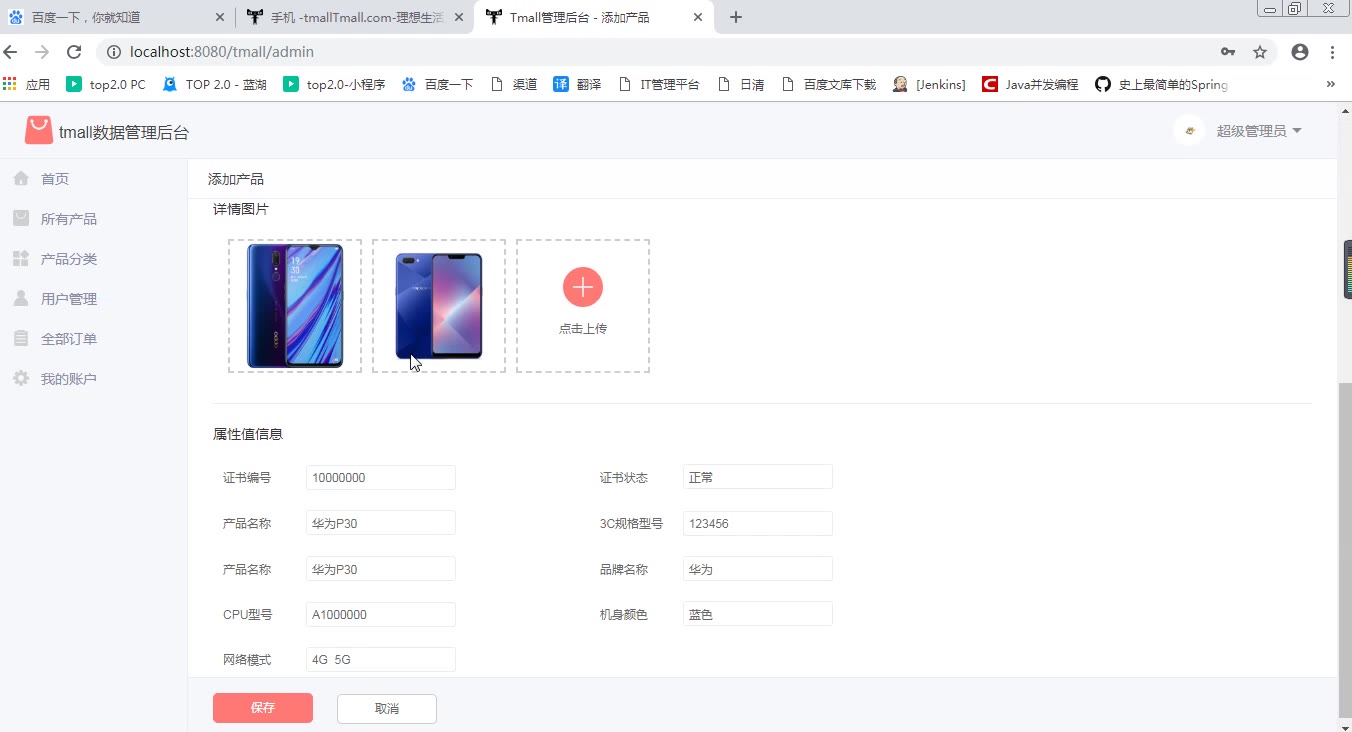
Task: Click the page vertical scrollbar thumb
Action: point(1345,550)
